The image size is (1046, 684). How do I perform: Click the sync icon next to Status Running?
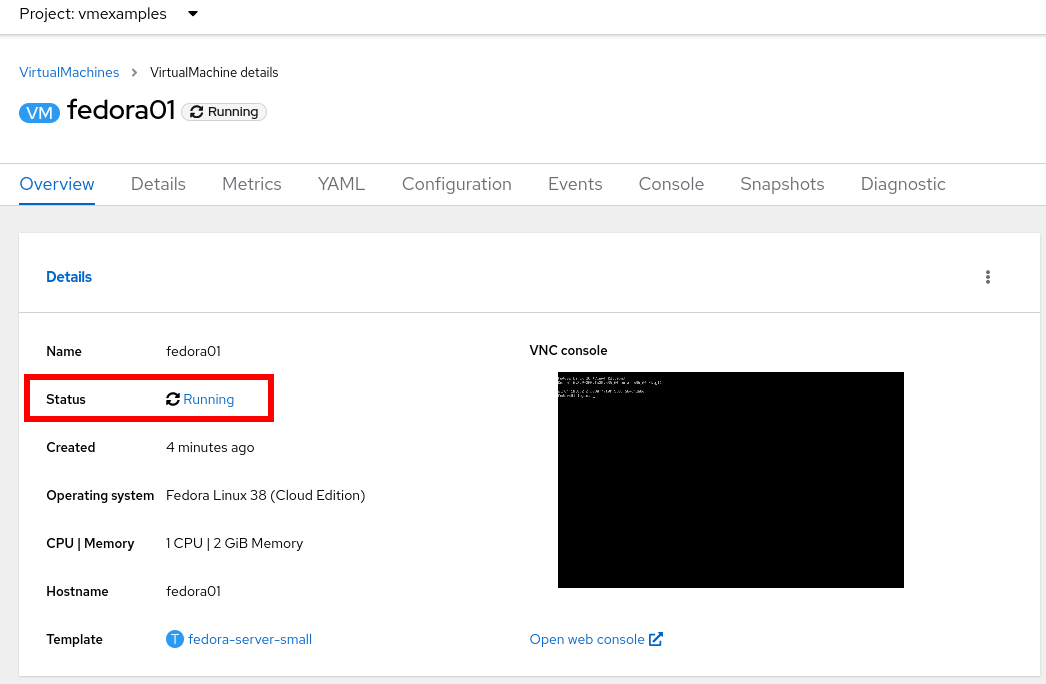click(x=172, y=398)
